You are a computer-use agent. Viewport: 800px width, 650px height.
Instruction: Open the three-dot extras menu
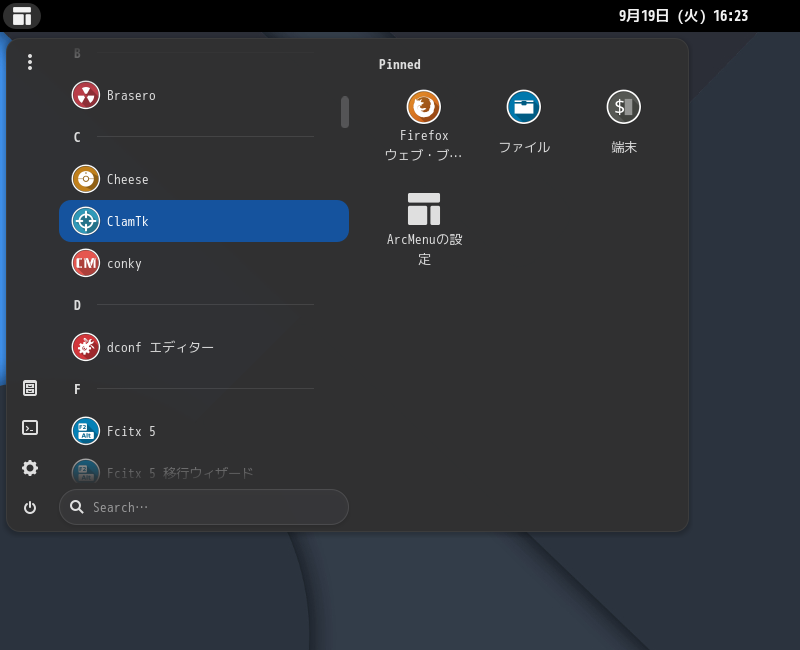[x=30, y=62]
